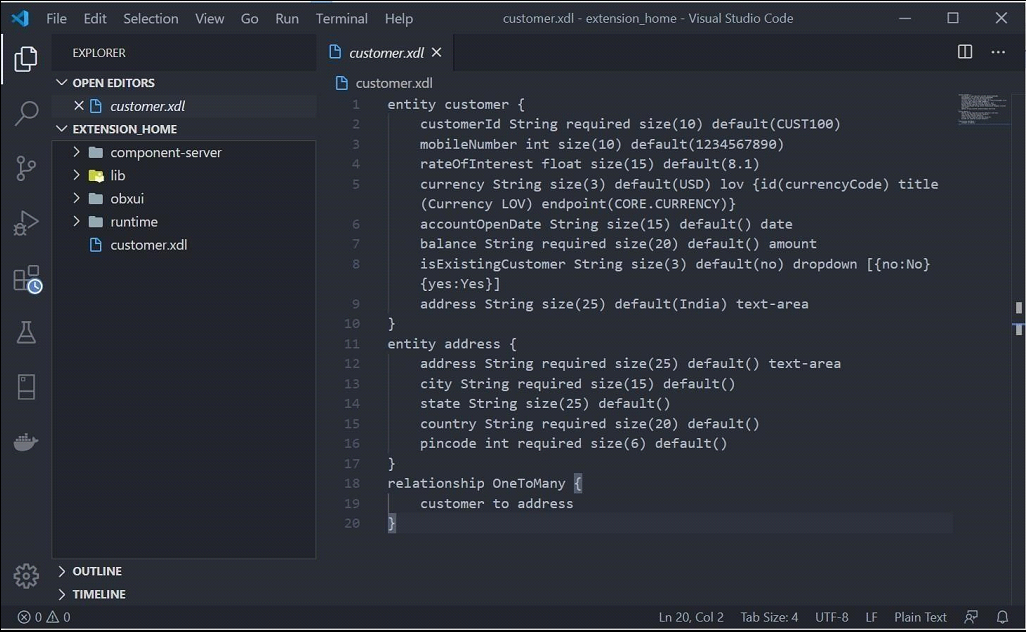
Task: Open the File menu
Action: 56,18
